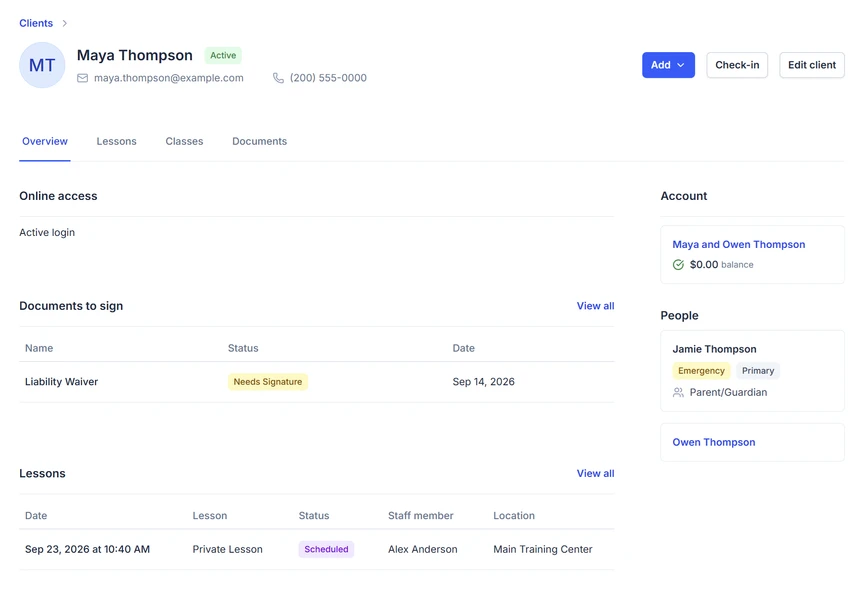Click the Active status badge

(223, 56)
